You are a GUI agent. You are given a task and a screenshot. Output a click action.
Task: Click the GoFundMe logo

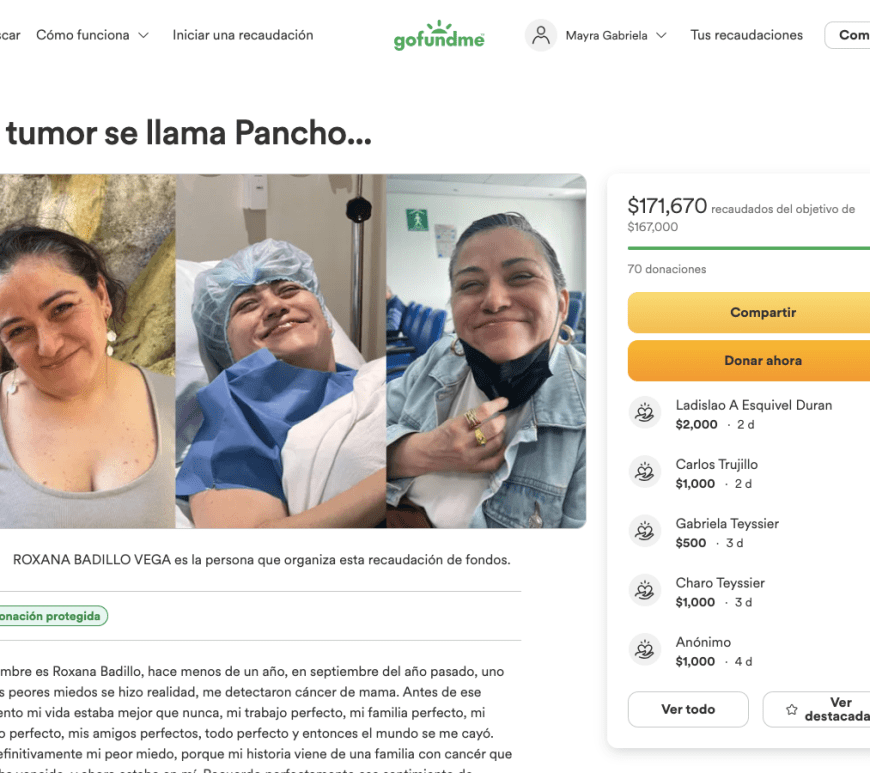439,36
